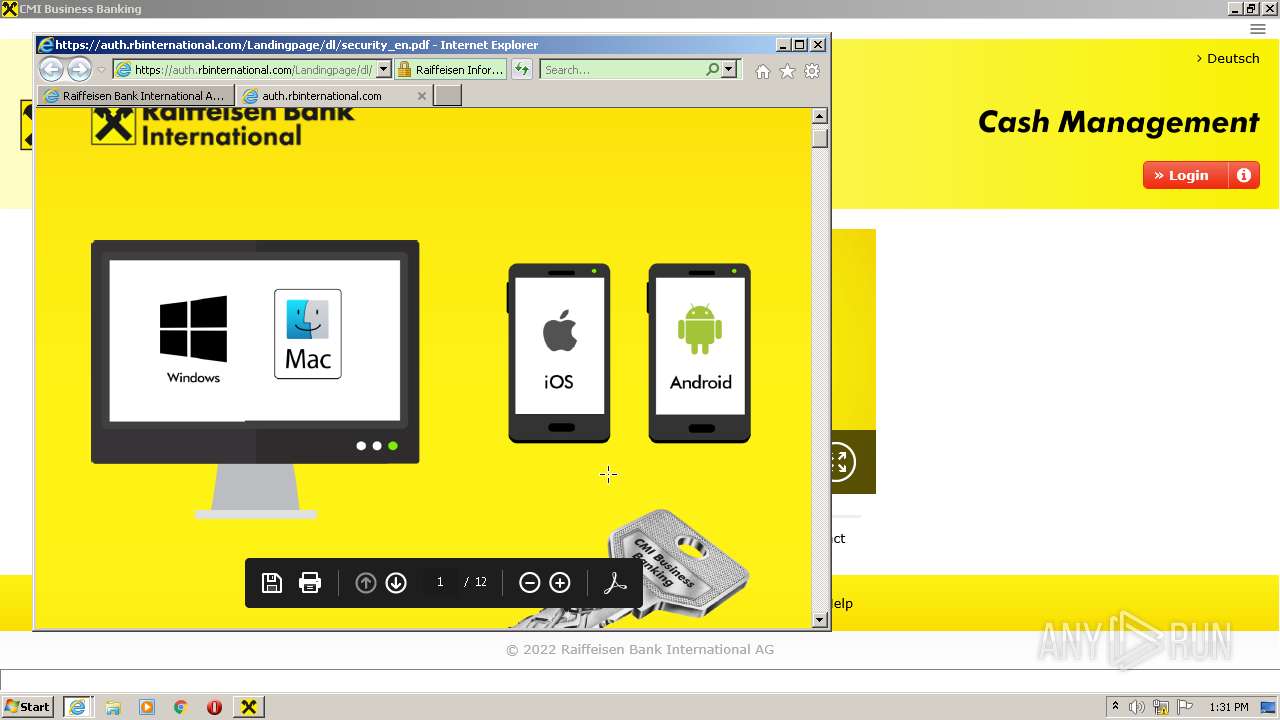This screenshot has height=720, width=1280.
Task: Click Raiffeisen copyright footer text
Action: pos(640,649)
